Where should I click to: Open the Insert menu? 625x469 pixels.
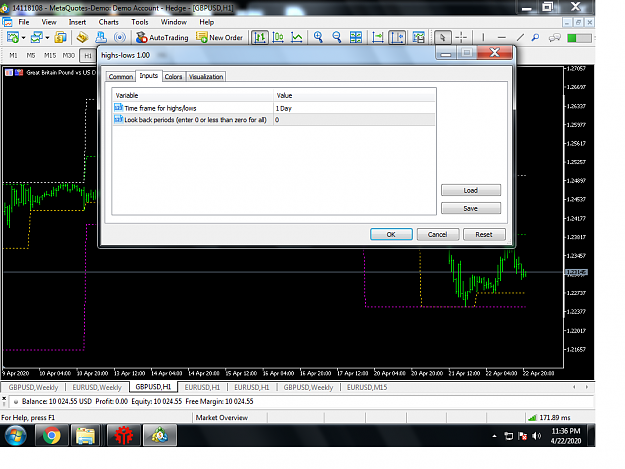(x=77, y=22)
